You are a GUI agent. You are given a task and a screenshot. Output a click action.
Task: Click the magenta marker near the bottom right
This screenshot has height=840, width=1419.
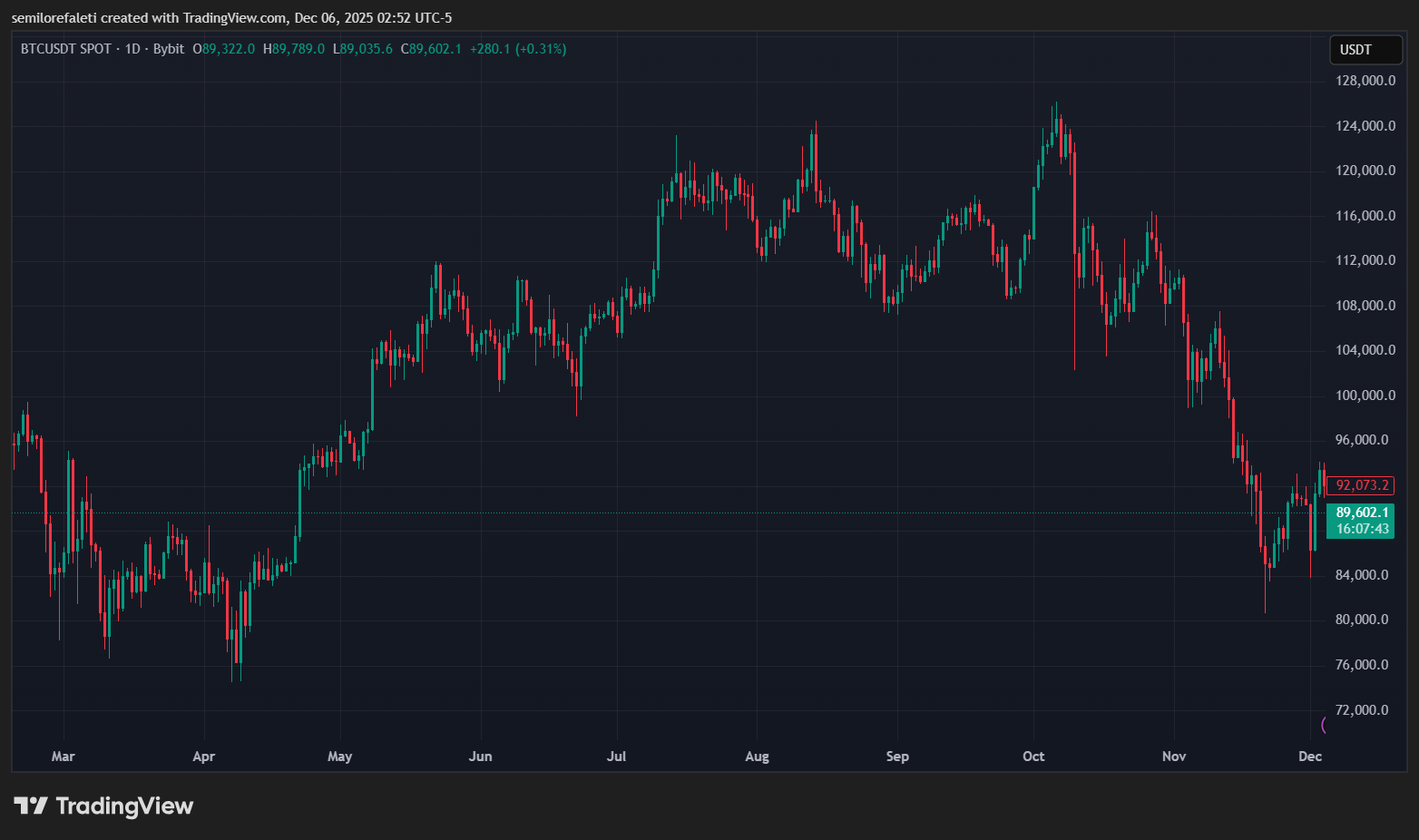coord(1324,725)
